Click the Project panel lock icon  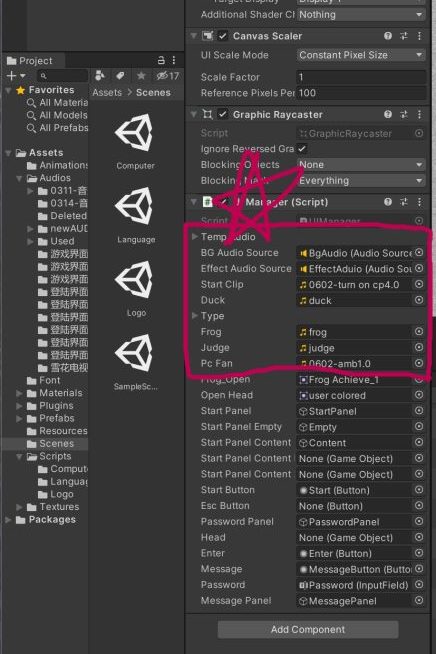pos(161,60)
